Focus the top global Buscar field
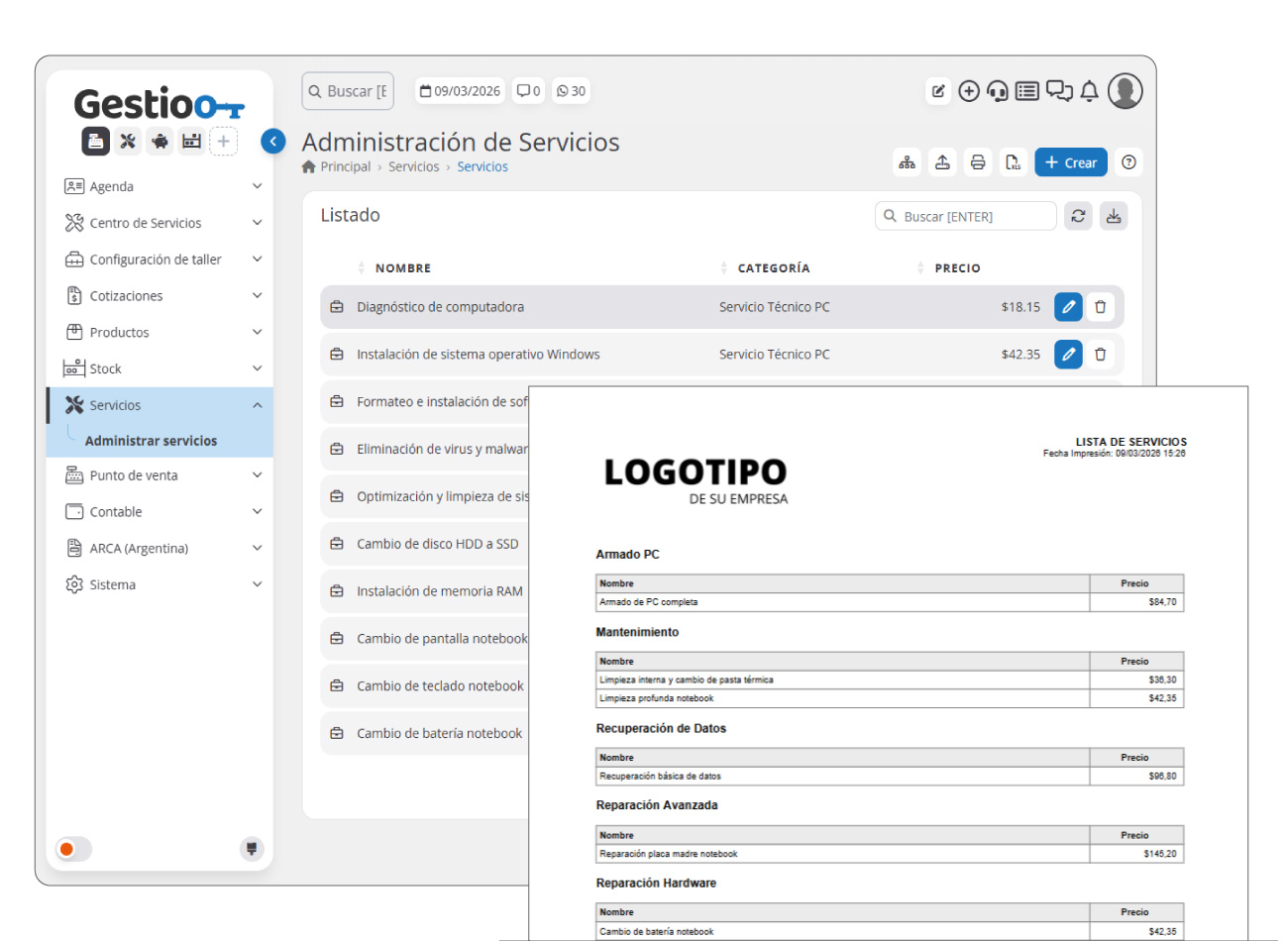This screenshot has width=1288, height=941. pyautogui.click(x=348, y=91)
